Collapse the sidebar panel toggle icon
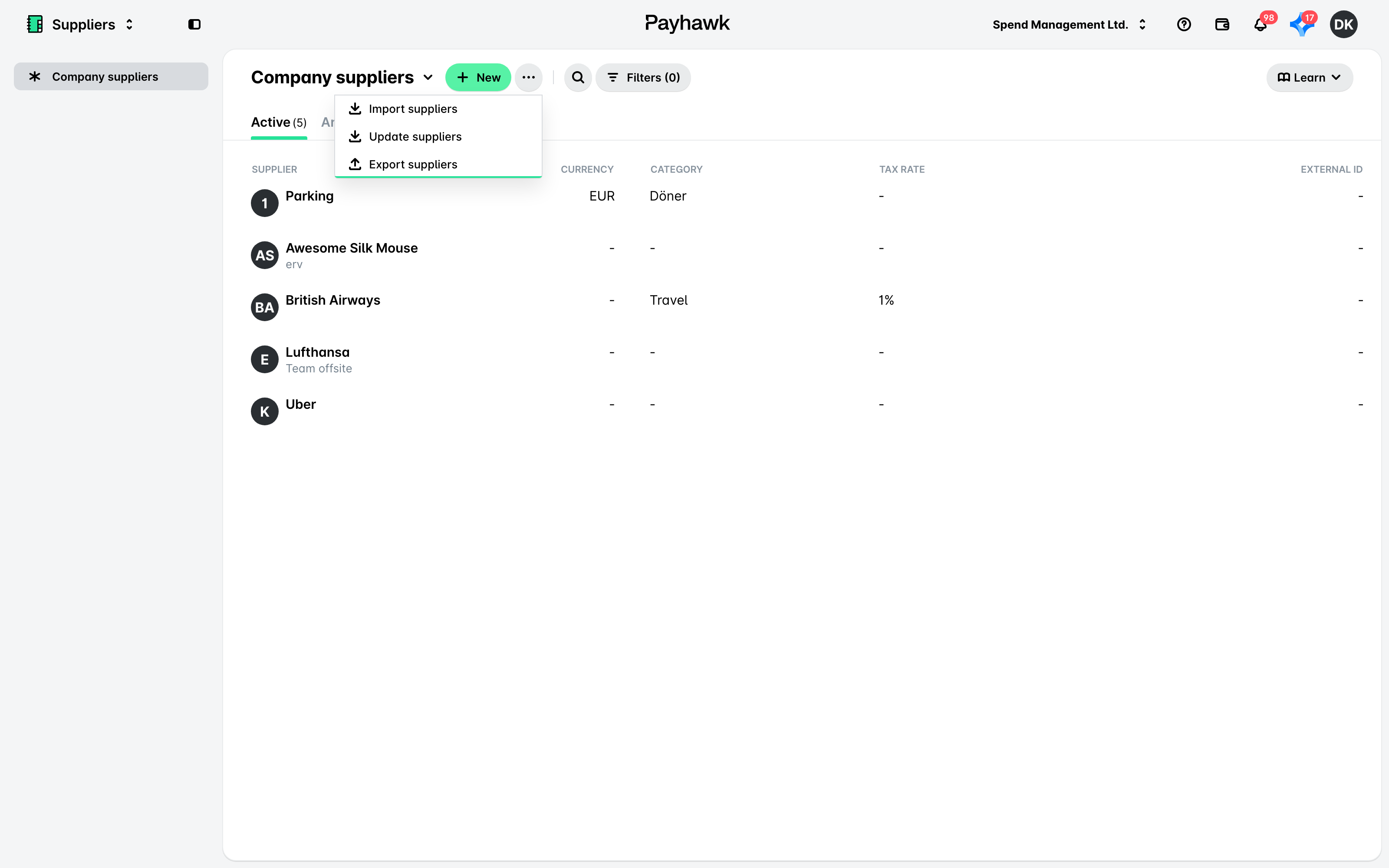 (194, 24)
